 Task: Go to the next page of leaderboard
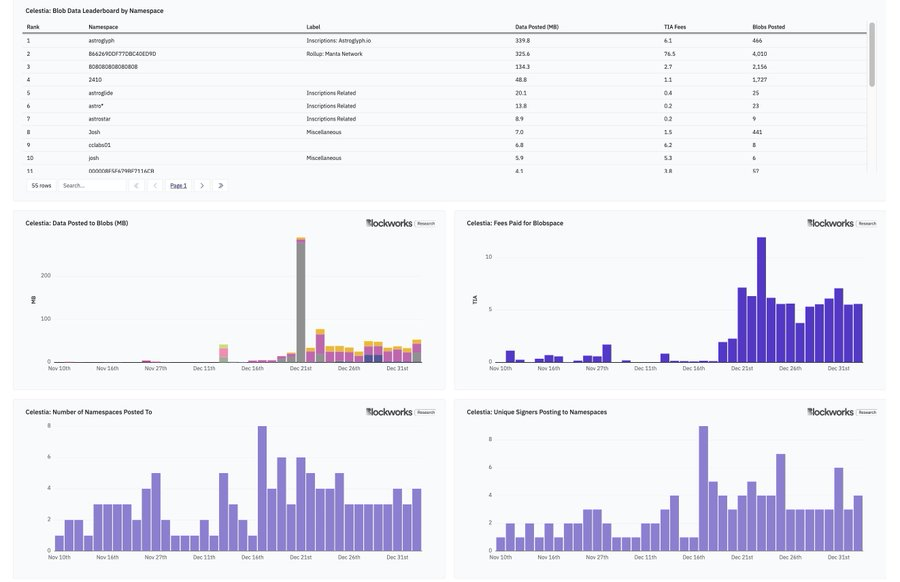coord(202,185)
